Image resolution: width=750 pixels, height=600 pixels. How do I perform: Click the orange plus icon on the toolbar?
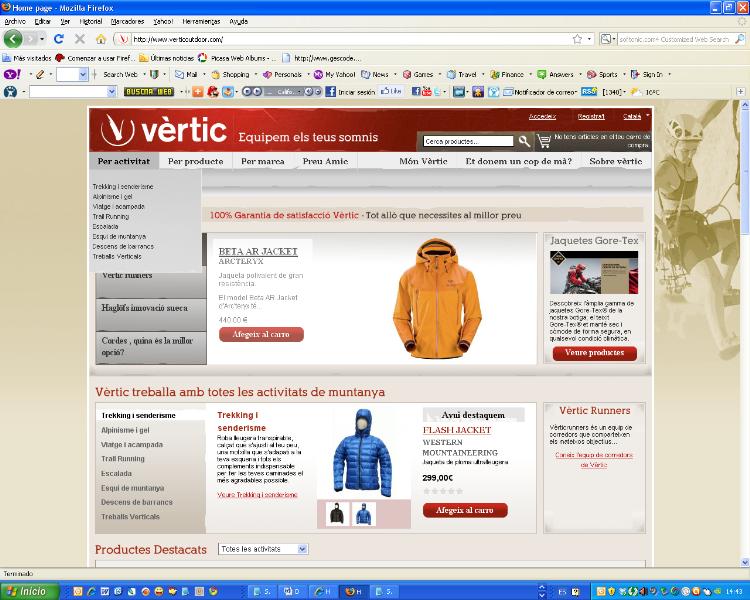pyautogui.click(x=198, y=91)
